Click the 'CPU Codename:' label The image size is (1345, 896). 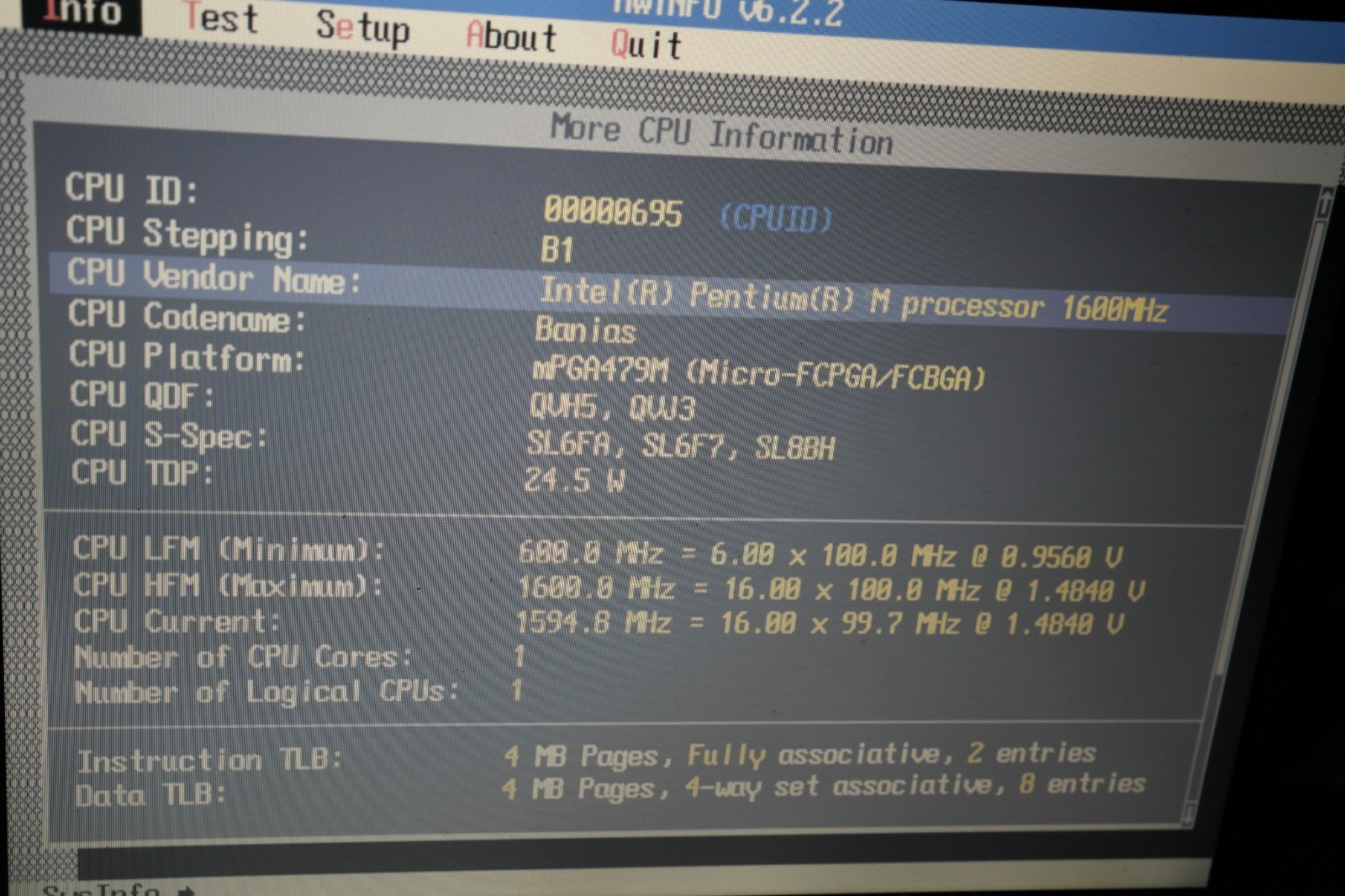click(187, 317)
